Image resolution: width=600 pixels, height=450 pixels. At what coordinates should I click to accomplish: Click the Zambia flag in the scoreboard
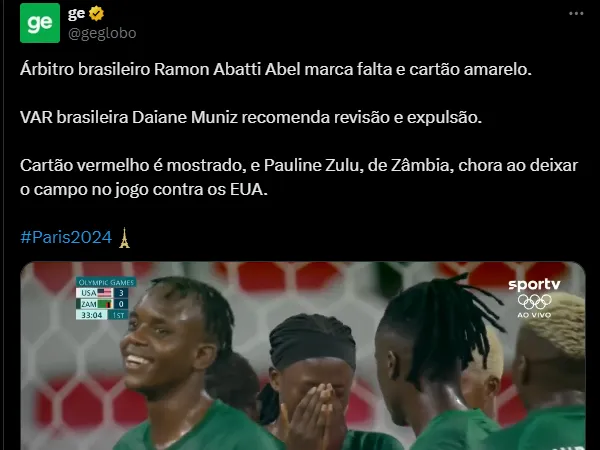click(x=105, y=304)
